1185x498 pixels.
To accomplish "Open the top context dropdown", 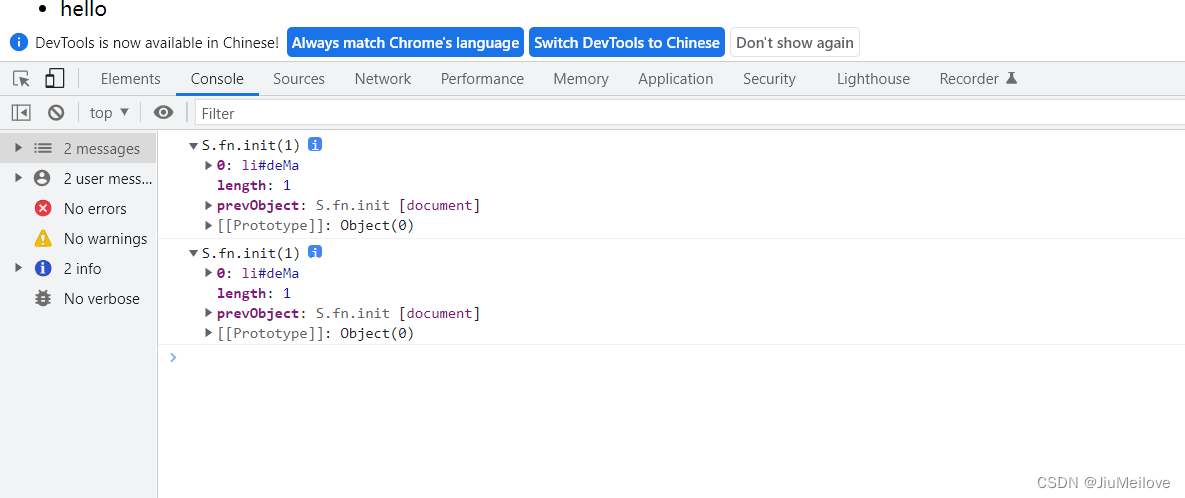I will (109, 113).
